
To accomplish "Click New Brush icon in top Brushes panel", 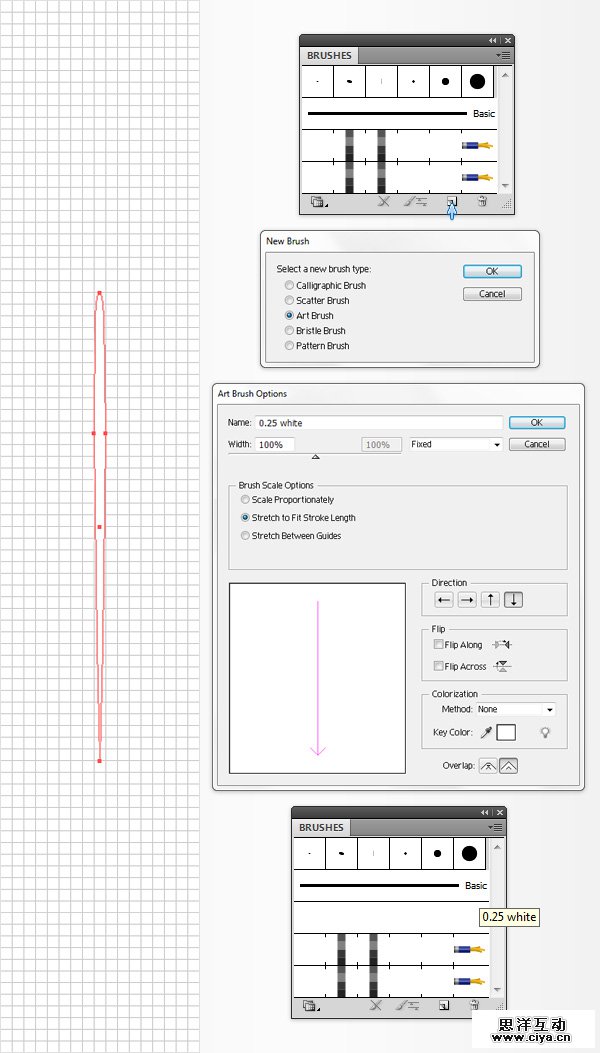I will pos(451,201).
